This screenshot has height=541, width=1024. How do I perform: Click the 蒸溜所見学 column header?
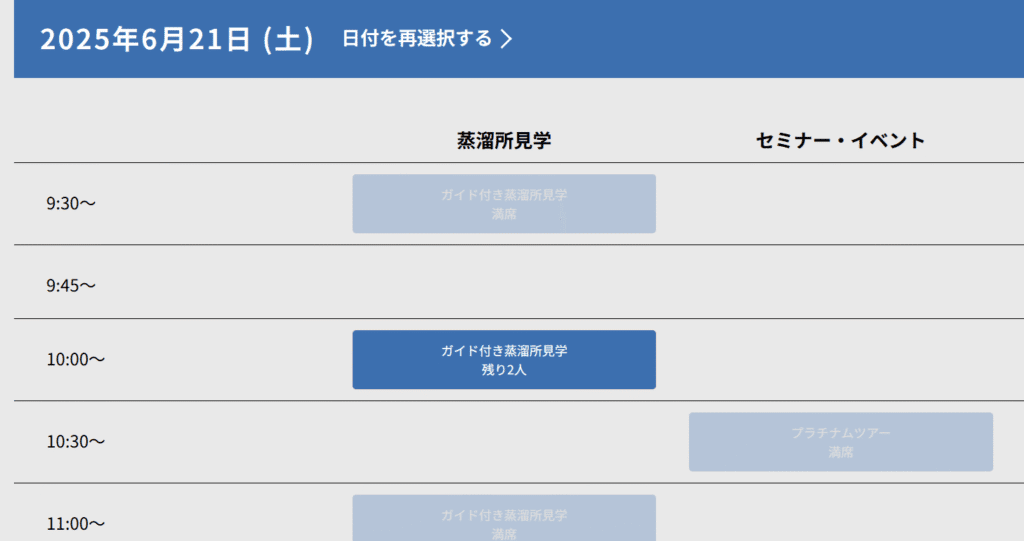(x=504, y=140)
